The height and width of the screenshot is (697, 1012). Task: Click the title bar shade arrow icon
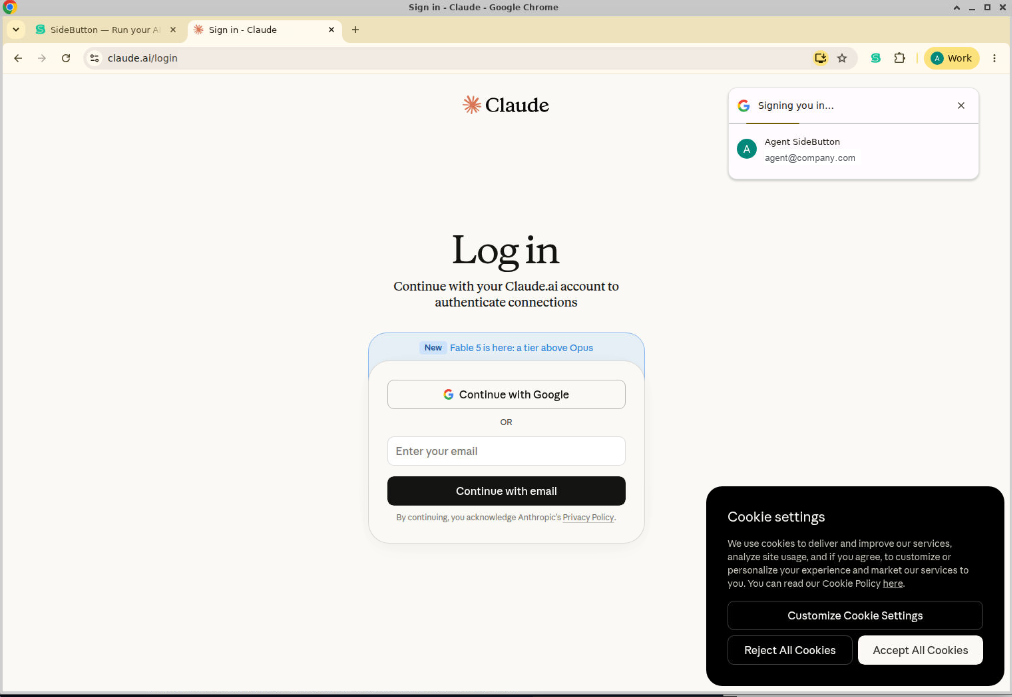point(956,7)
